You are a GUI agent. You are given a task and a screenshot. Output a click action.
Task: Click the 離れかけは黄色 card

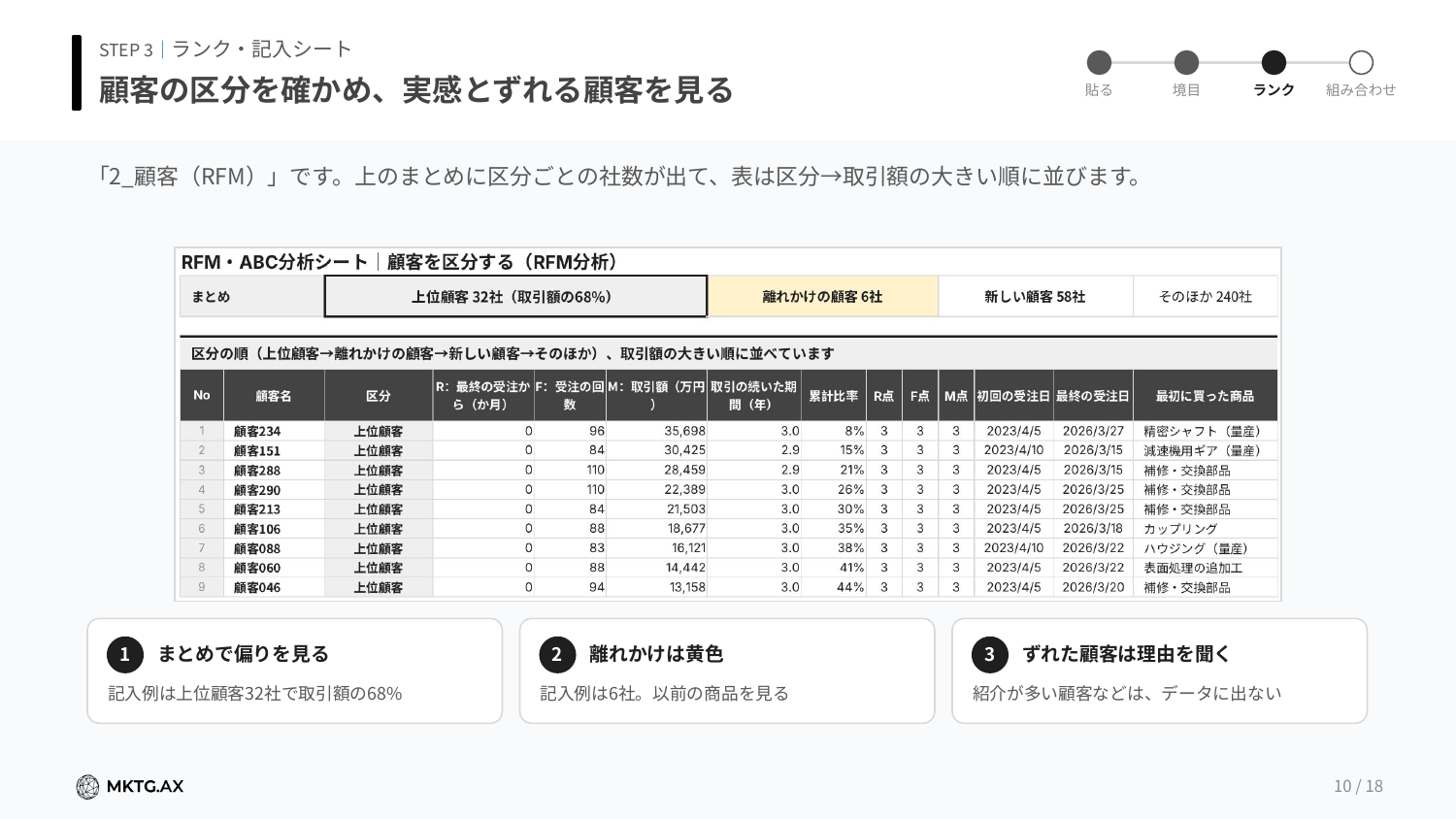coord(727,671)
